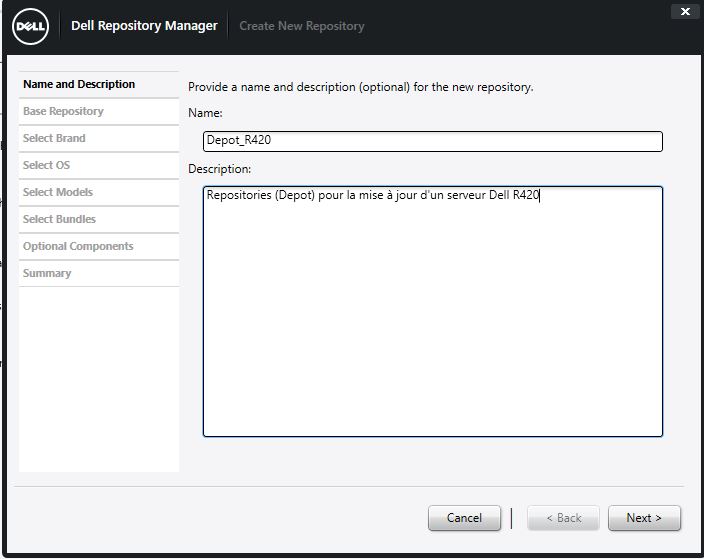Click the Dell logo icon

coord(31,26)
